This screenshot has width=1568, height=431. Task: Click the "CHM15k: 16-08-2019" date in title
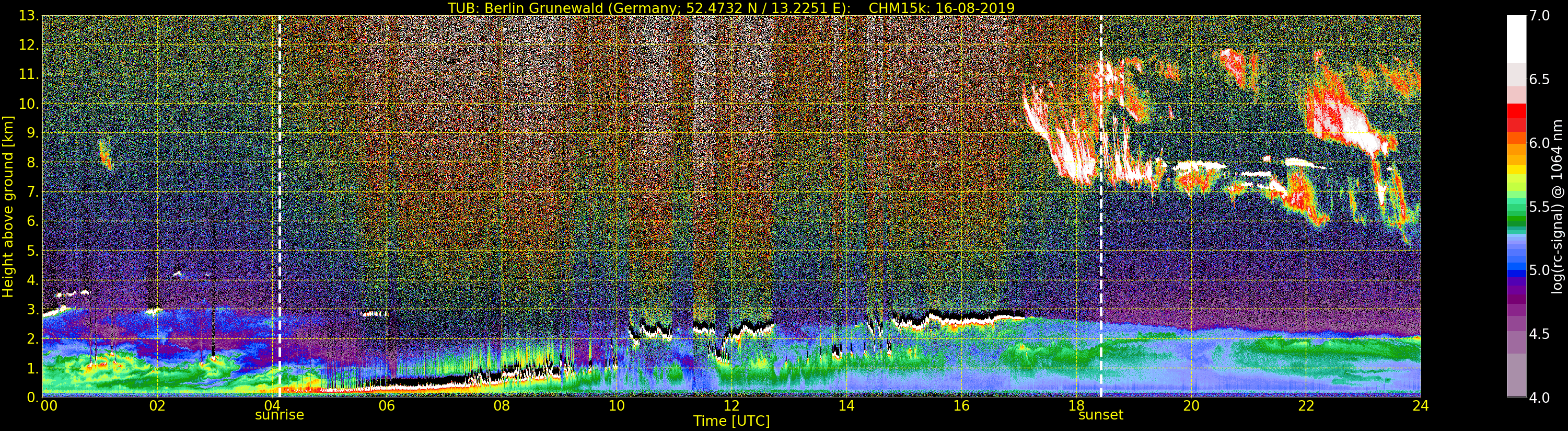click(941, 8)
